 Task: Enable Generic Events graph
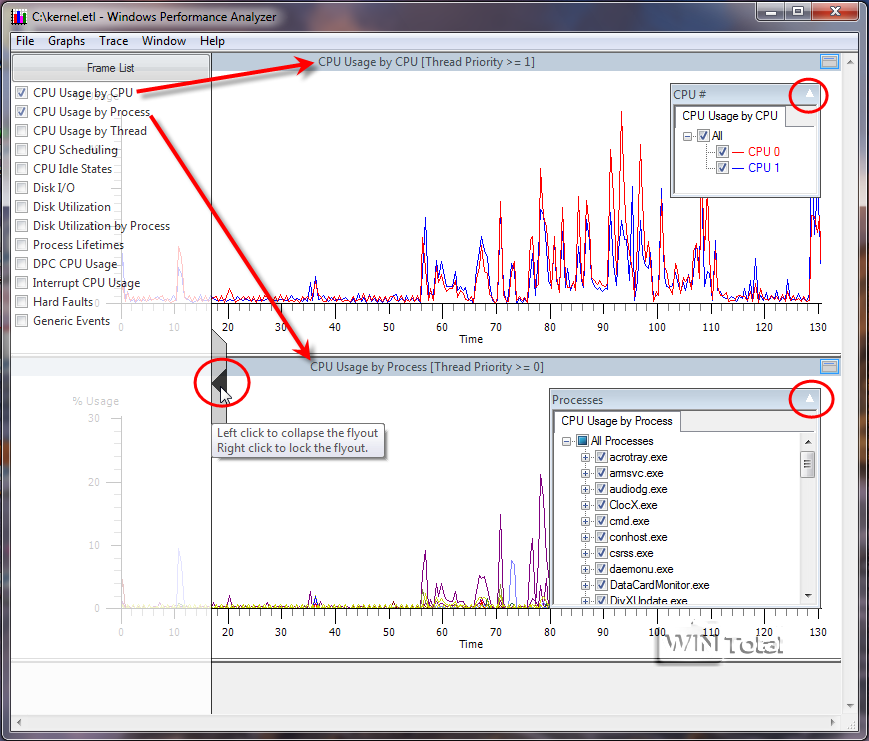coord(22,320)
